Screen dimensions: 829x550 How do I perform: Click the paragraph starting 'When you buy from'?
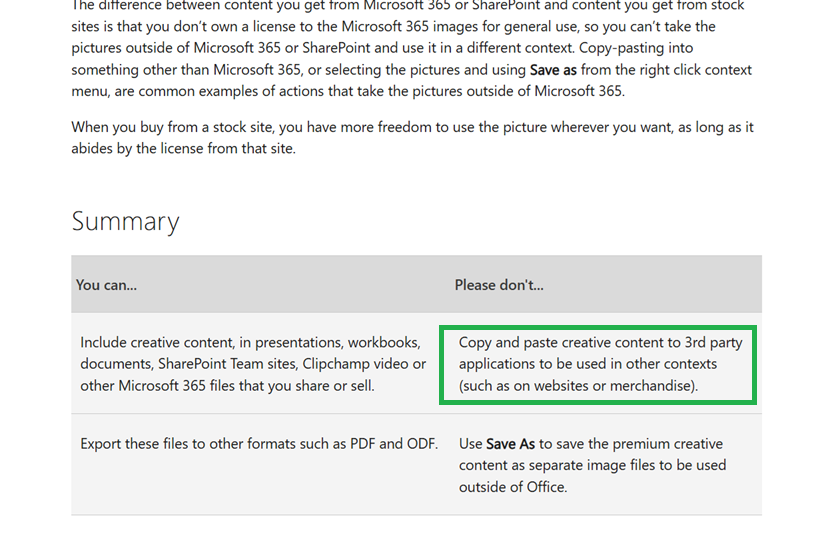pyautogui.click(x=412, y=138)
